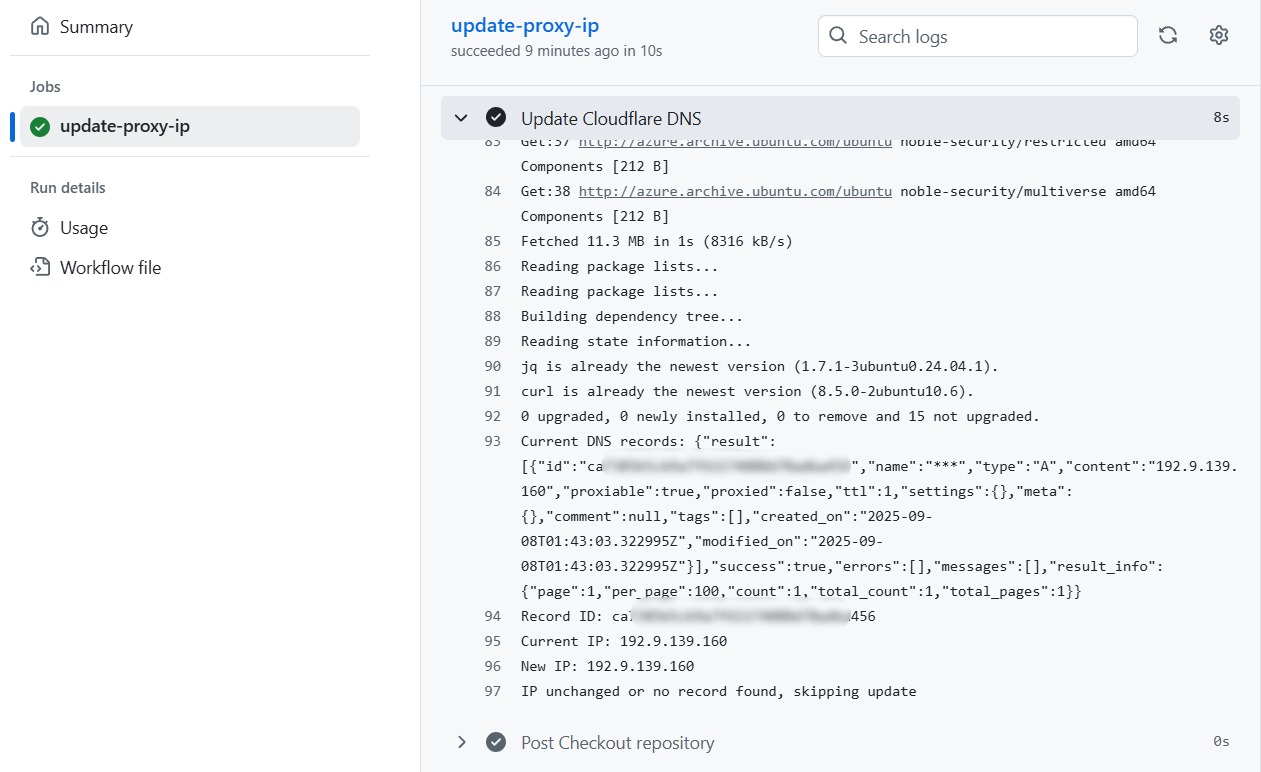The width and height of the screenshot is (1261, 772).
Task: Click the Update Cloudflare DNS checkmark status icon
Action: pos(495,118)
